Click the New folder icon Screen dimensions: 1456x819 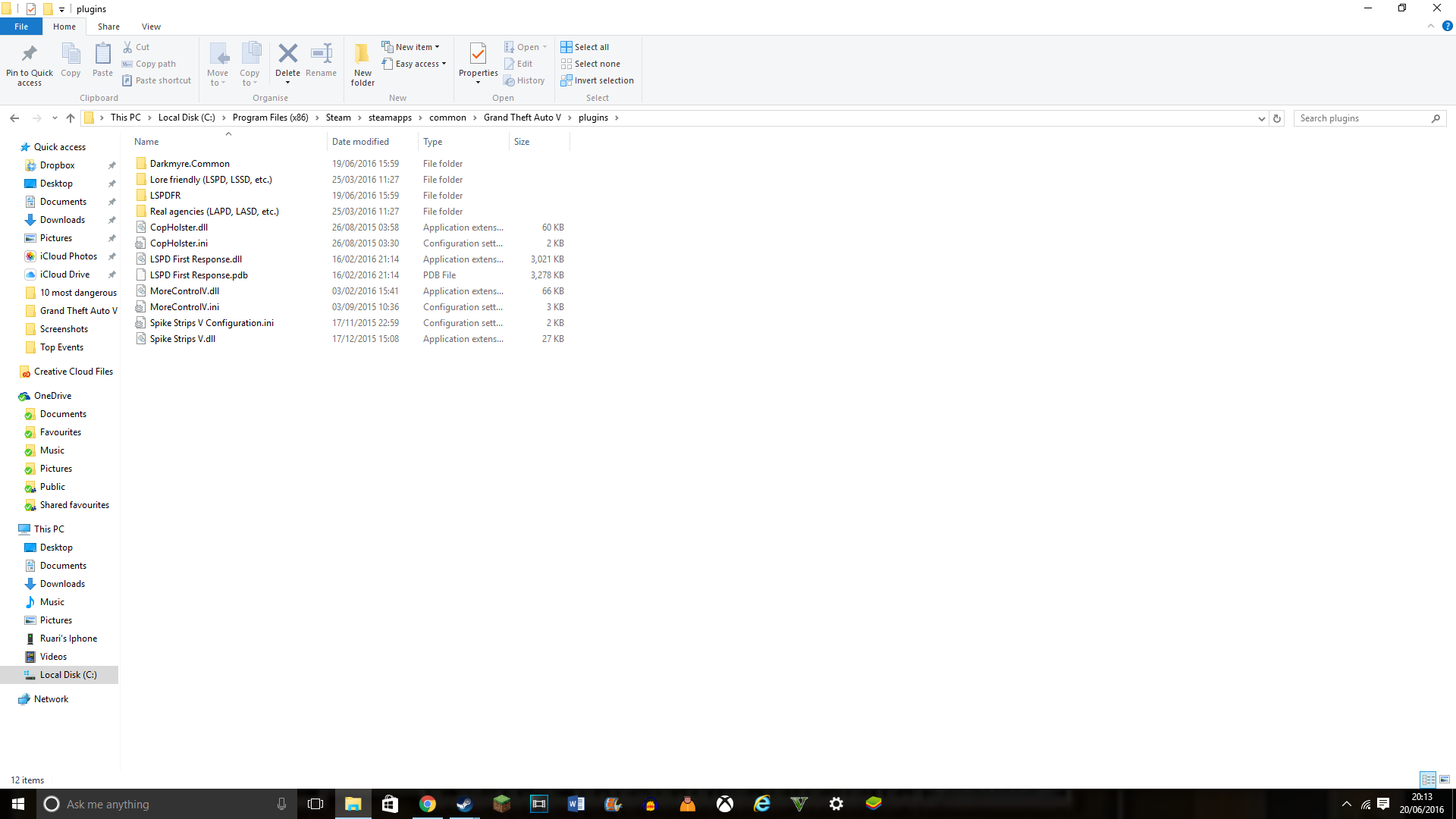(x=362, y=54)
